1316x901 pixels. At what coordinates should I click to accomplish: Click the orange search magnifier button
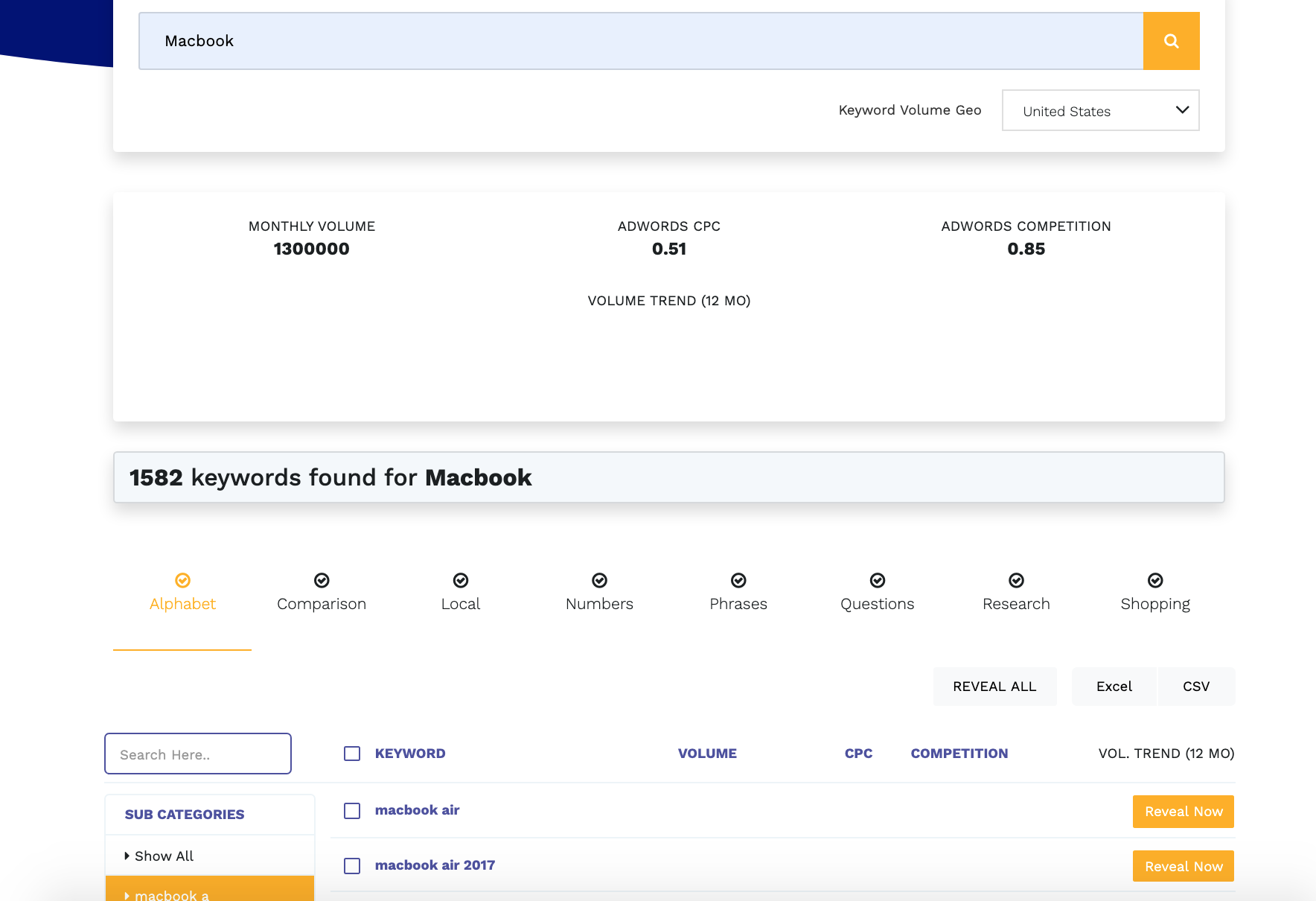click(x=1171, y=41)
